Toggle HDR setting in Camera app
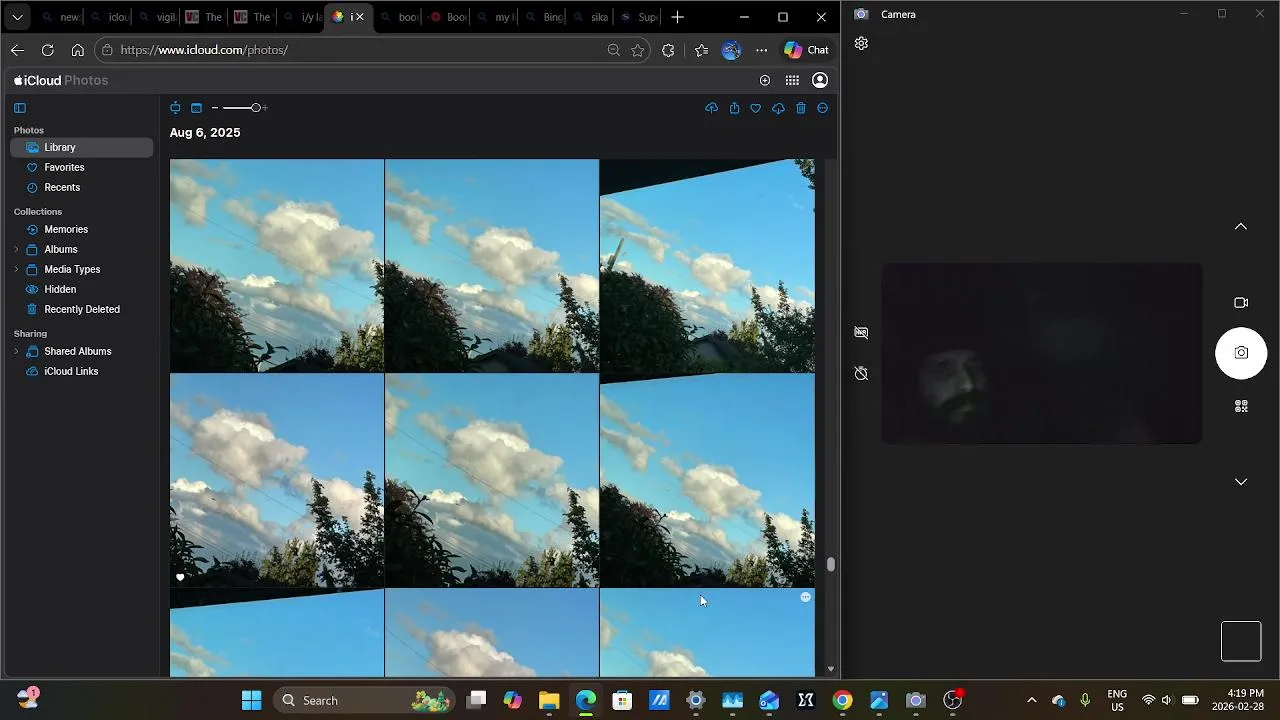Viewport: 1280px width, 720px height. [861, 332]
